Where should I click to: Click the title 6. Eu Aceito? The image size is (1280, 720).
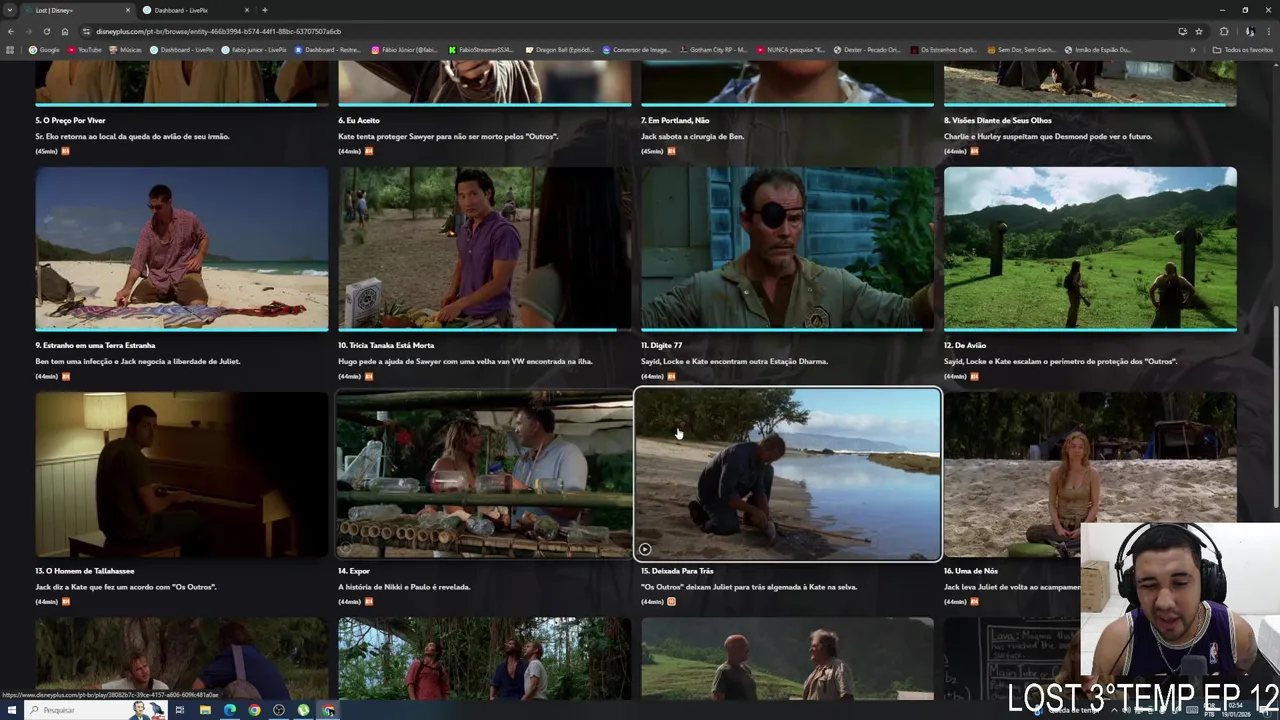(x=359, y=120)
